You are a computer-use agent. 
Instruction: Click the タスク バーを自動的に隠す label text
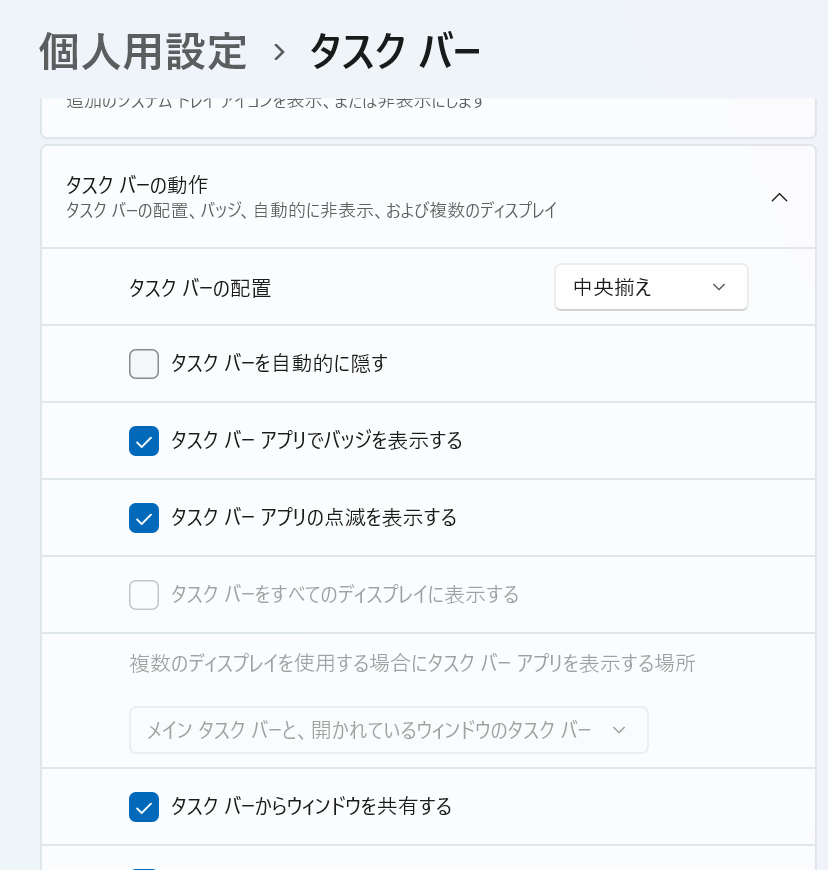tap(279, 364)
